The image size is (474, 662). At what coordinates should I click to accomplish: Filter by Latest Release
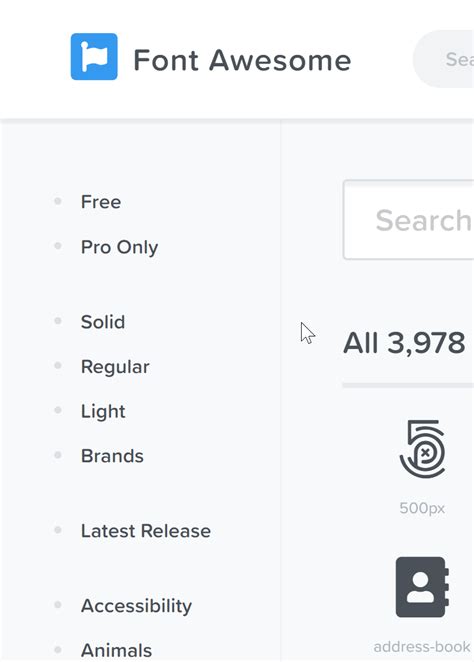[x=146, y=531]
